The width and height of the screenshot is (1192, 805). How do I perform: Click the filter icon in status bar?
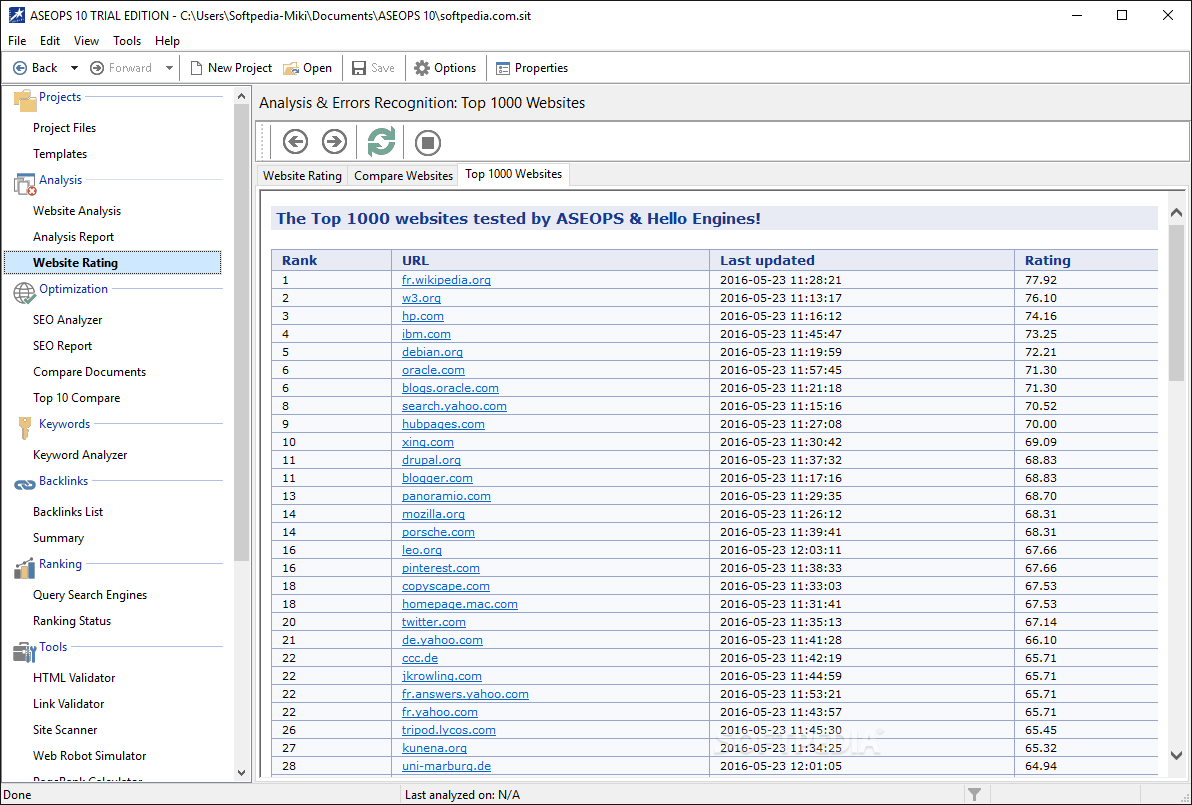click(975, 794)
